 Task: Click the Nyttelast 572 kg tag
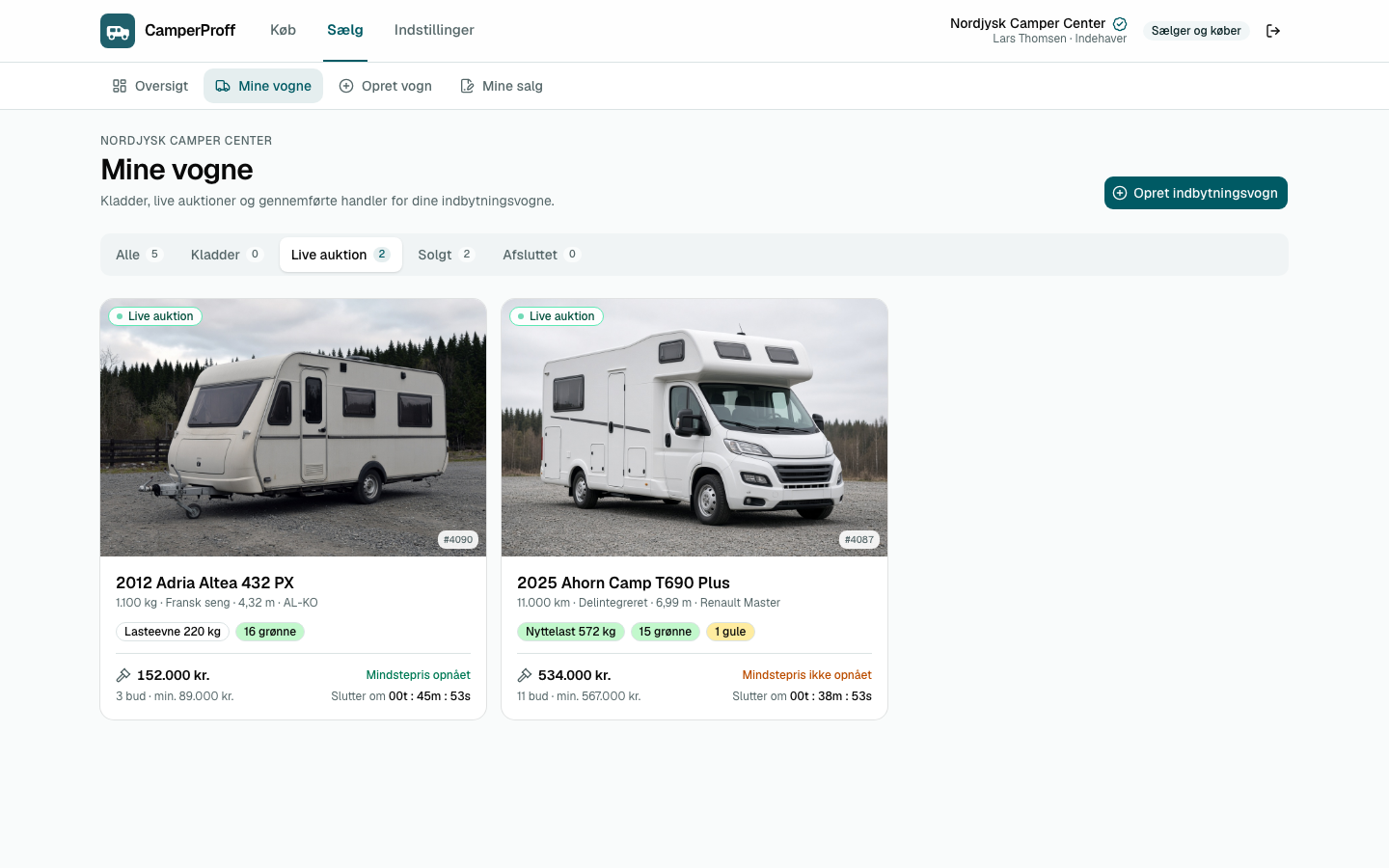point(571,632)
